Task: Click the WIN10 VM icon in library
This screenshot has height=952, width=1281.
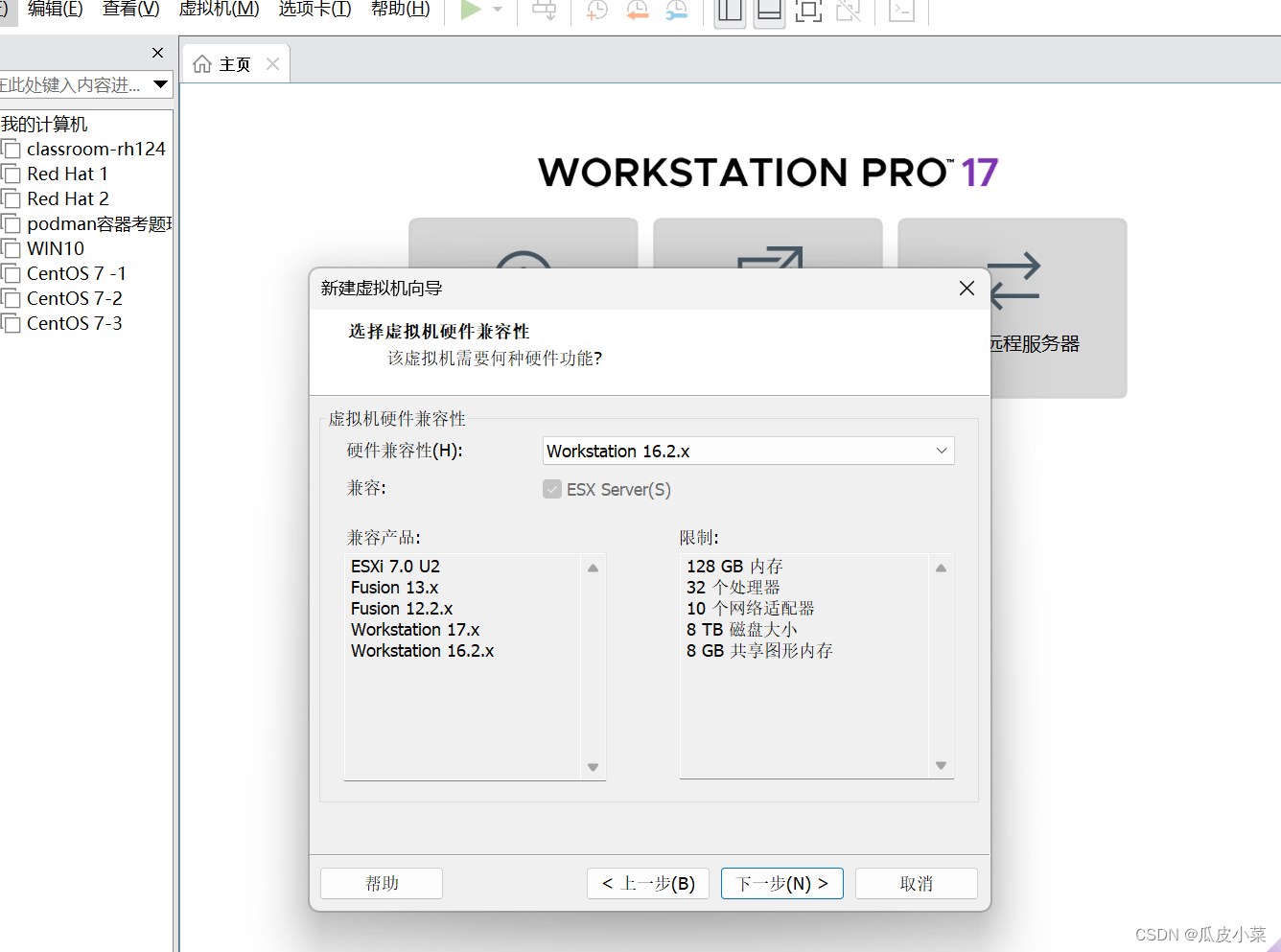Action: (x=11, y=249)
